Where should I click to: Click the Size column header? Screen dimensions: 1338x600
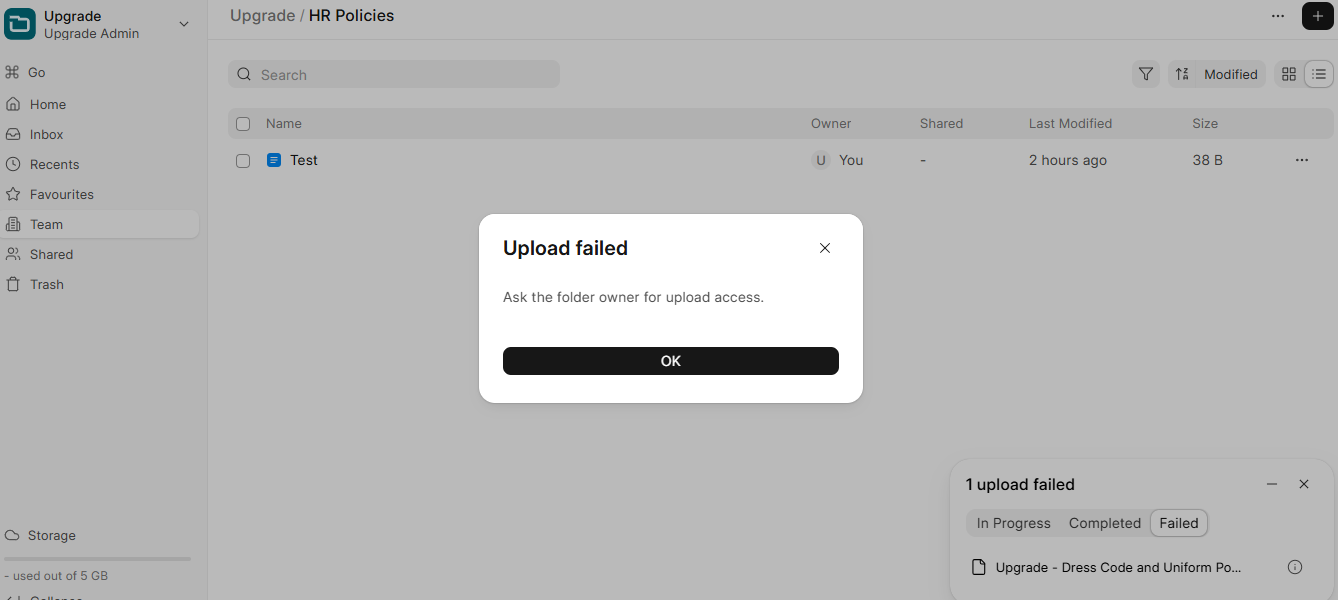click(x=1205, y=124)
